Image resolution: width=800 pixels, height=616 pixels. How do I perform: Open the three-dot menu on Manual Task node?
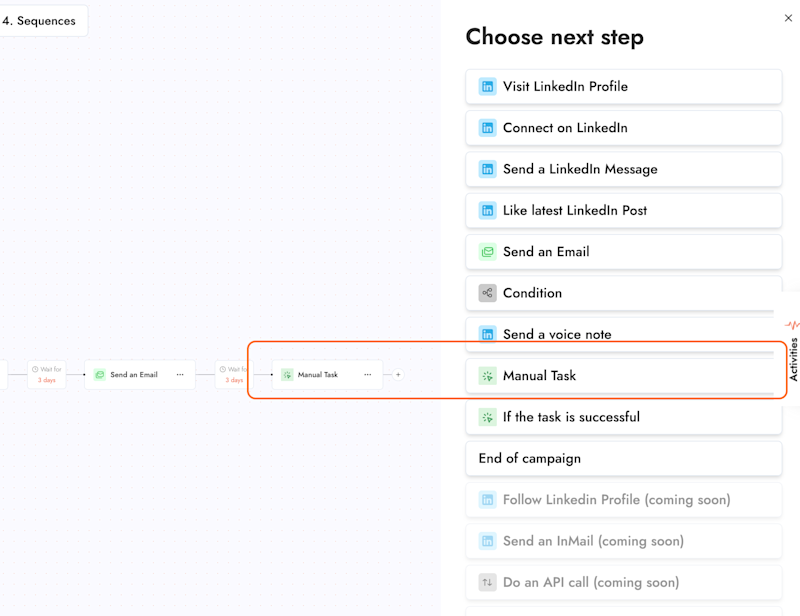[x=368, y=375]
